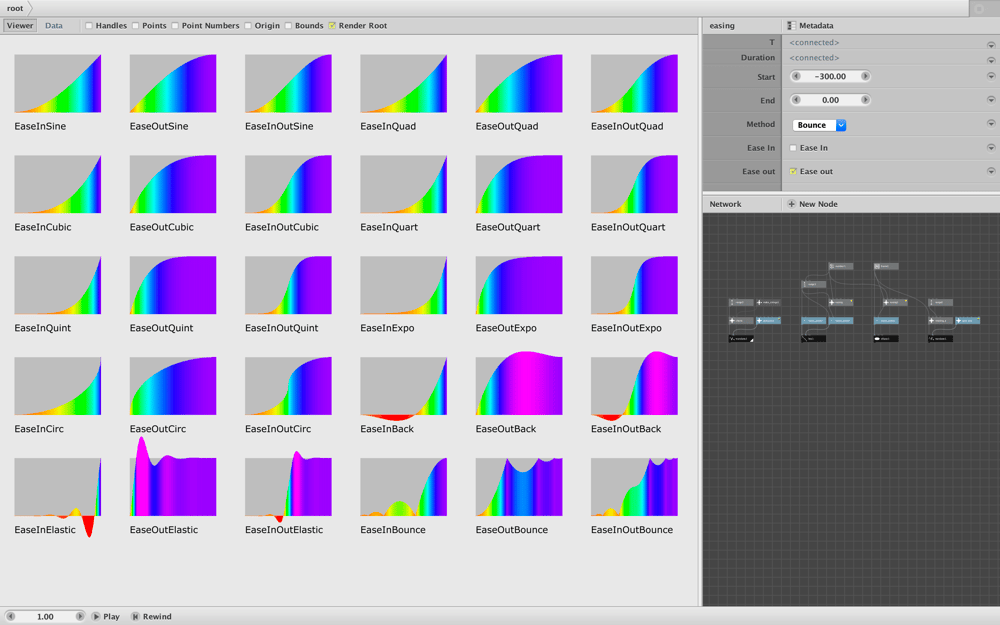Click the Metadata button label

(x=816, y=26)
